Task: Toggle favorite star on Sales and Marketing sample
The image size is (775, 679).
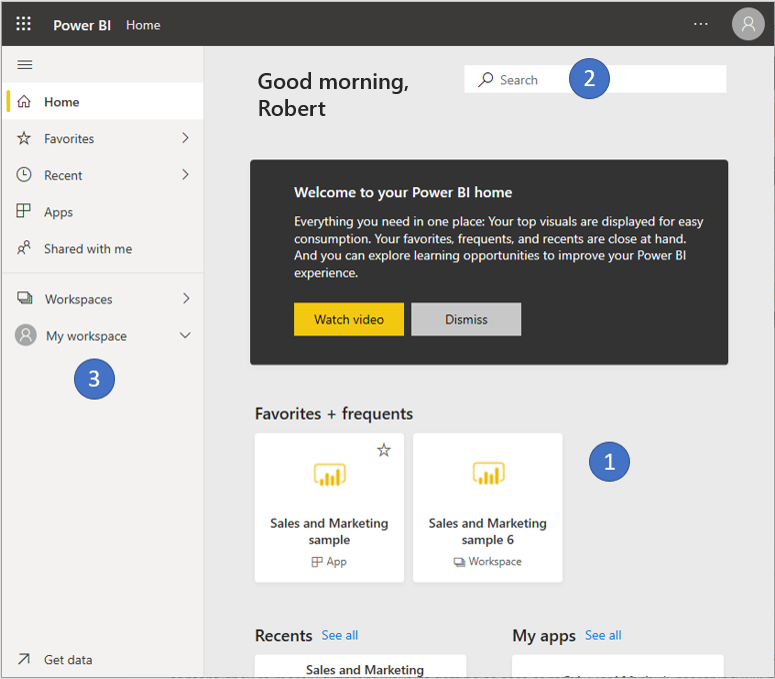Action: click(x=384, y=450)
